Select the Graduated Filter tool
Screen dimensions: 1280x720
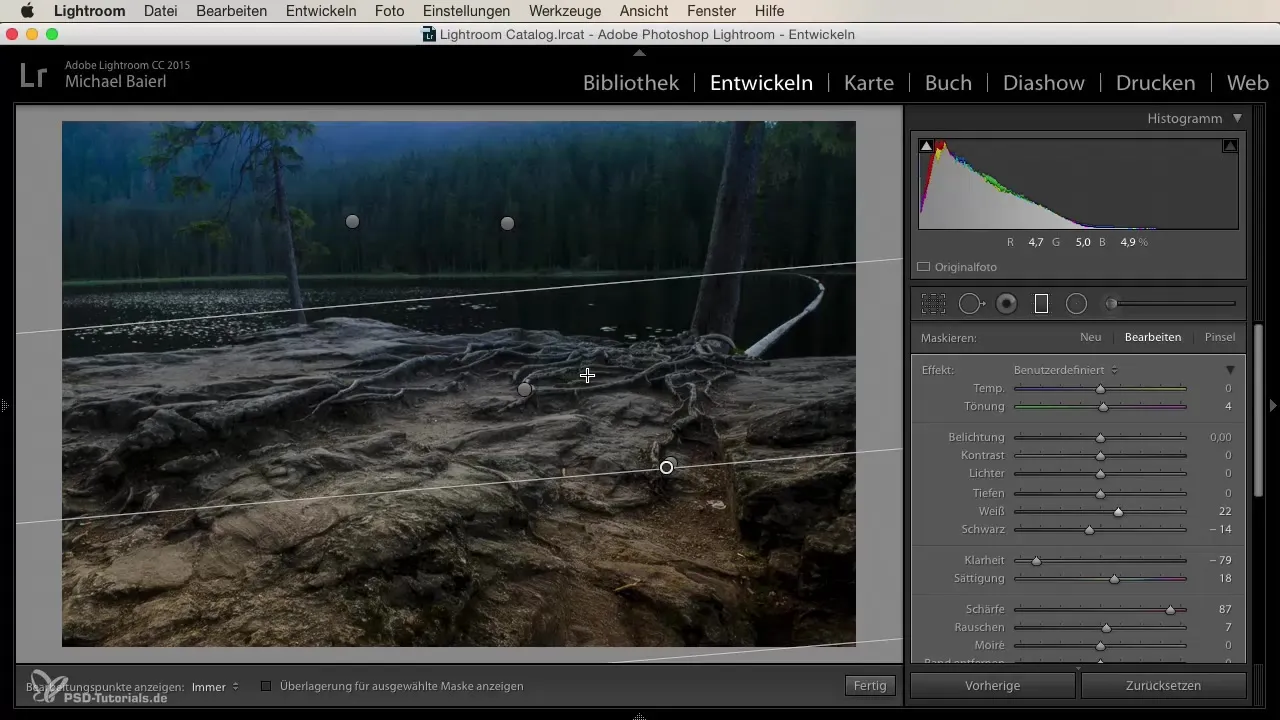1041,303
